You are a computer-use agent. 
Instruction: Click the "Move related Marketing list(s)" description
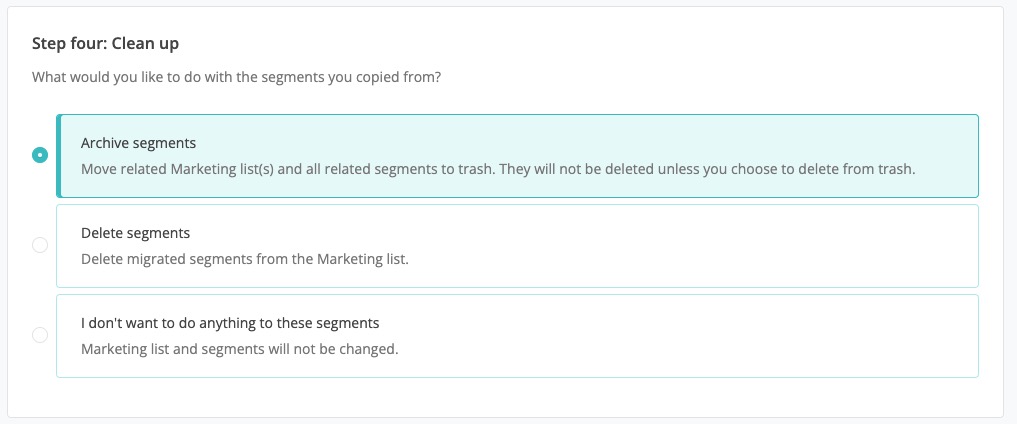pos(498,170)
